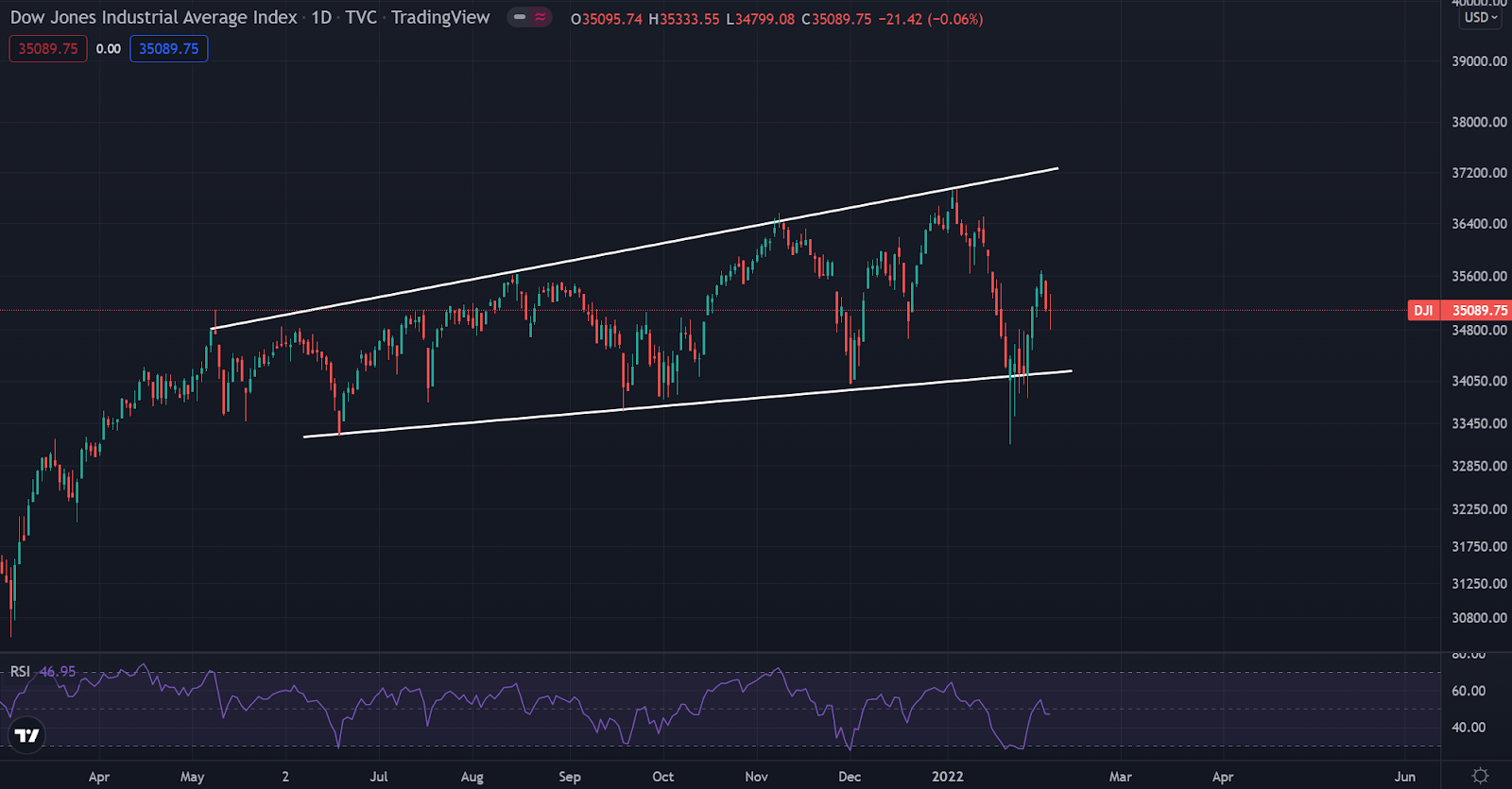Click the change value −21.42 (−0.06%)

[x=931, y=19]
